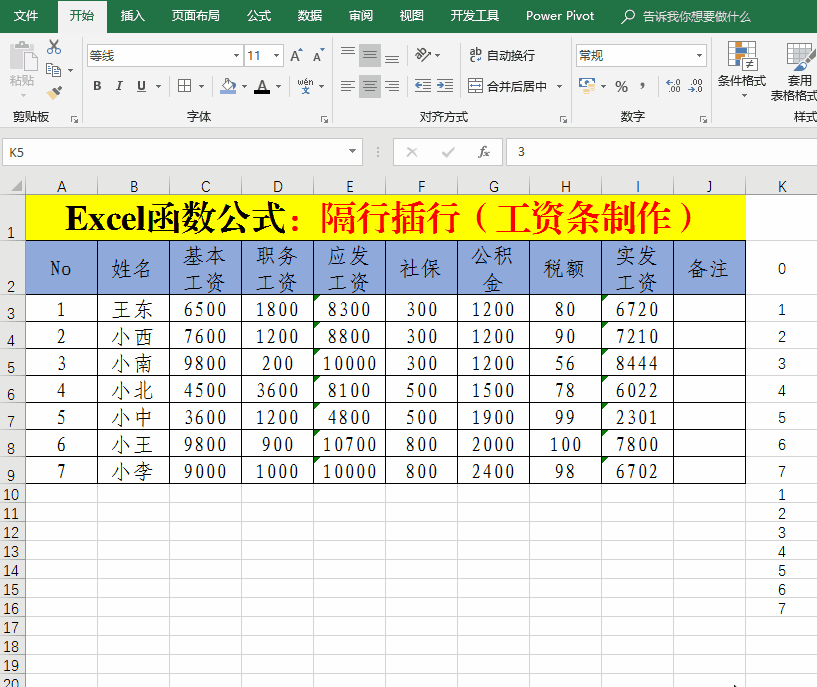Click the Percent Style icon
Viewport: 817px width, 687px height.
point(622,87)
